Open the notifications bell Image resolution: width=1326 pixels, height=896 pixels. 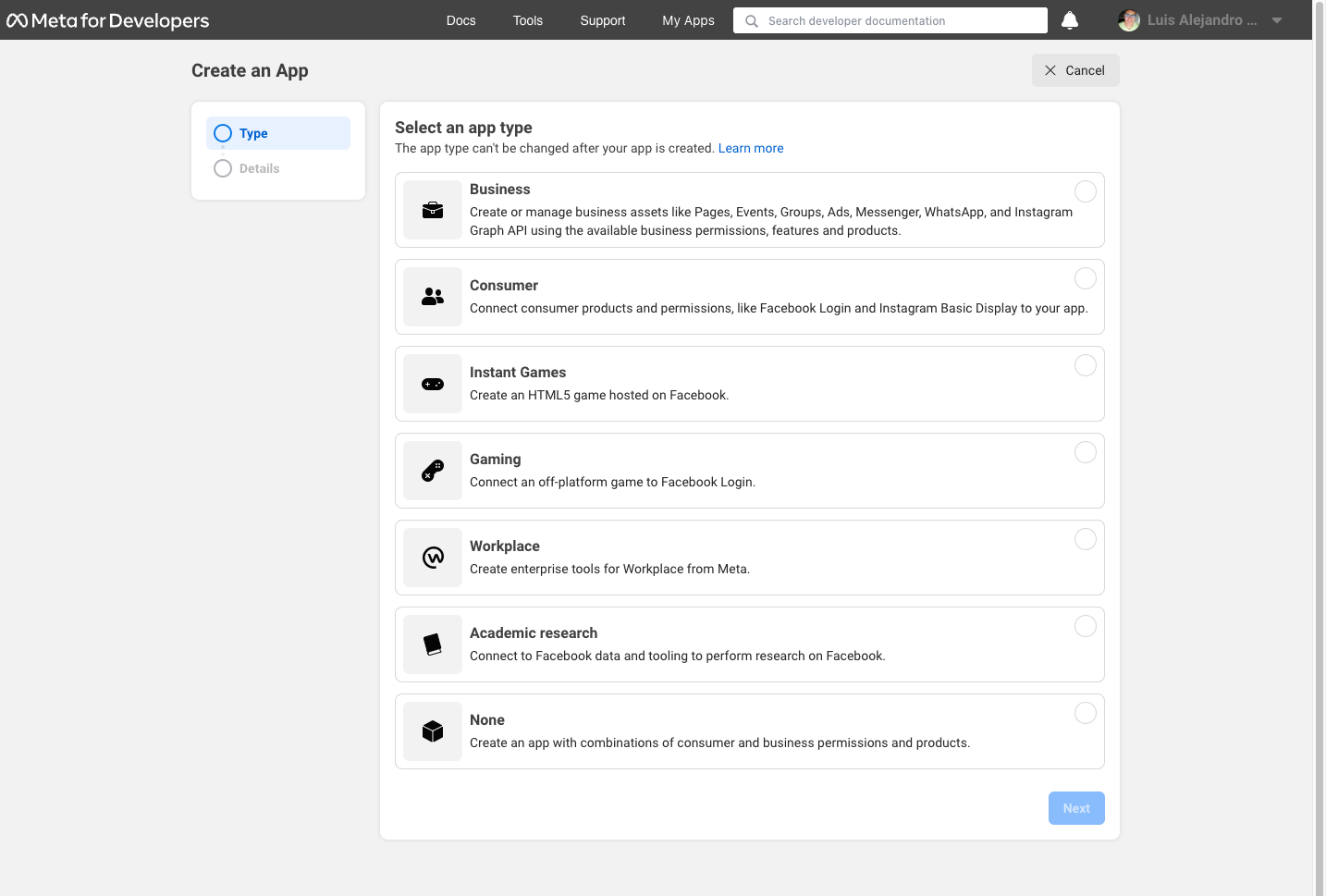(x=1070, y=20)
